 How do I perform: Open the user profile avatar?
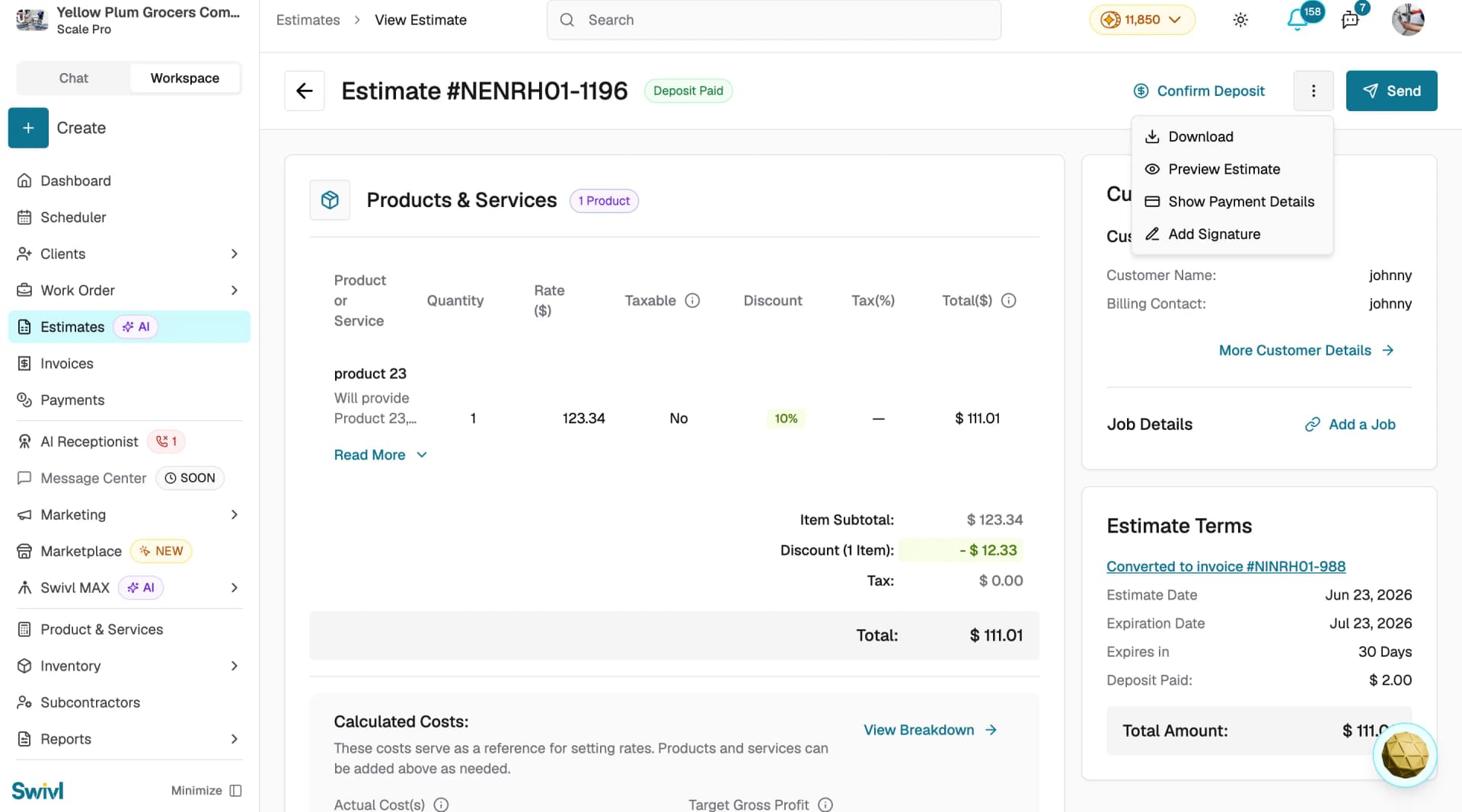(x=1408, y=20)
